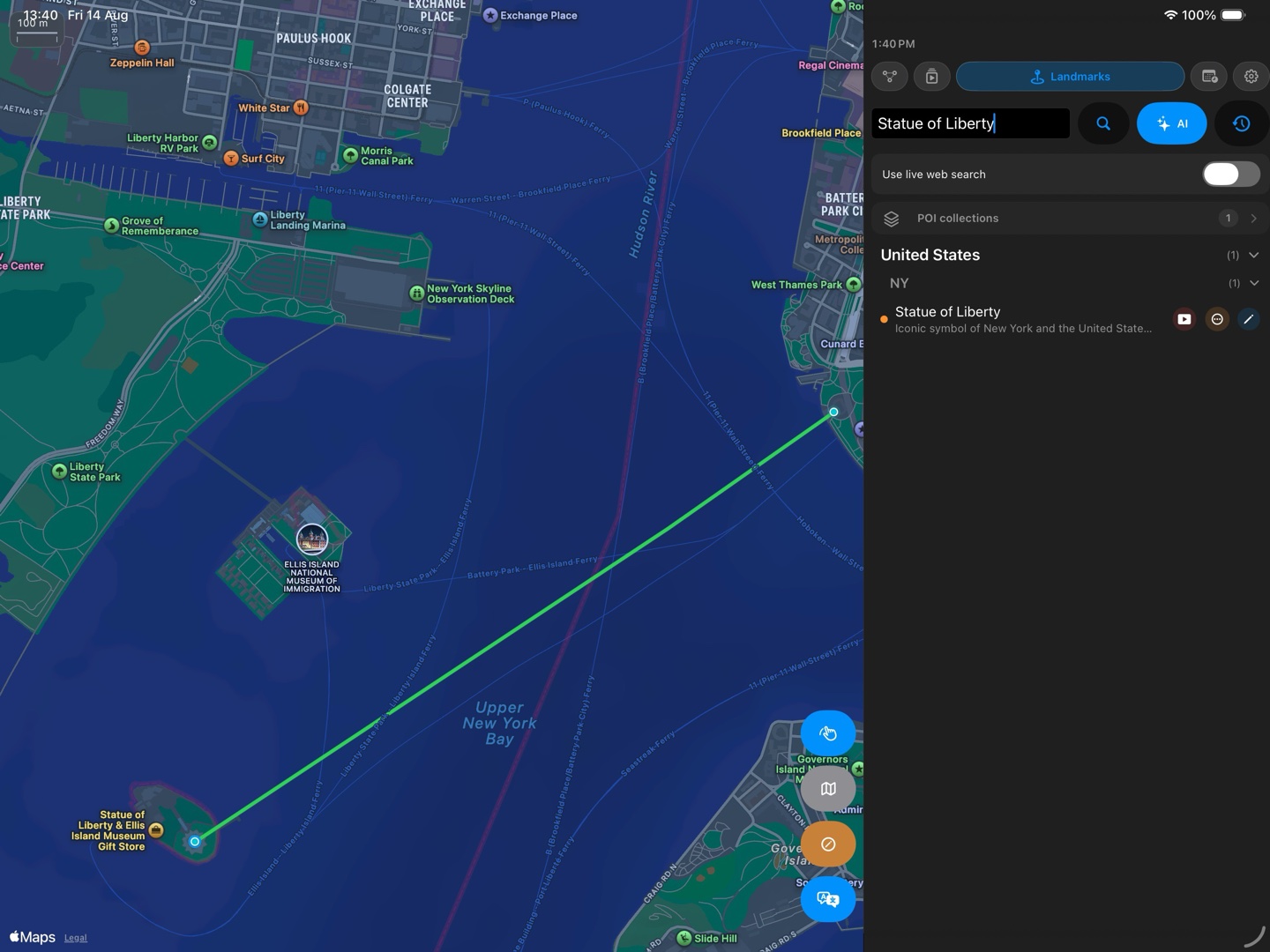The image size is (1270, 952).
Task: Collapse the United States group
Action: pyautogui.click(x=1253, y=256)
